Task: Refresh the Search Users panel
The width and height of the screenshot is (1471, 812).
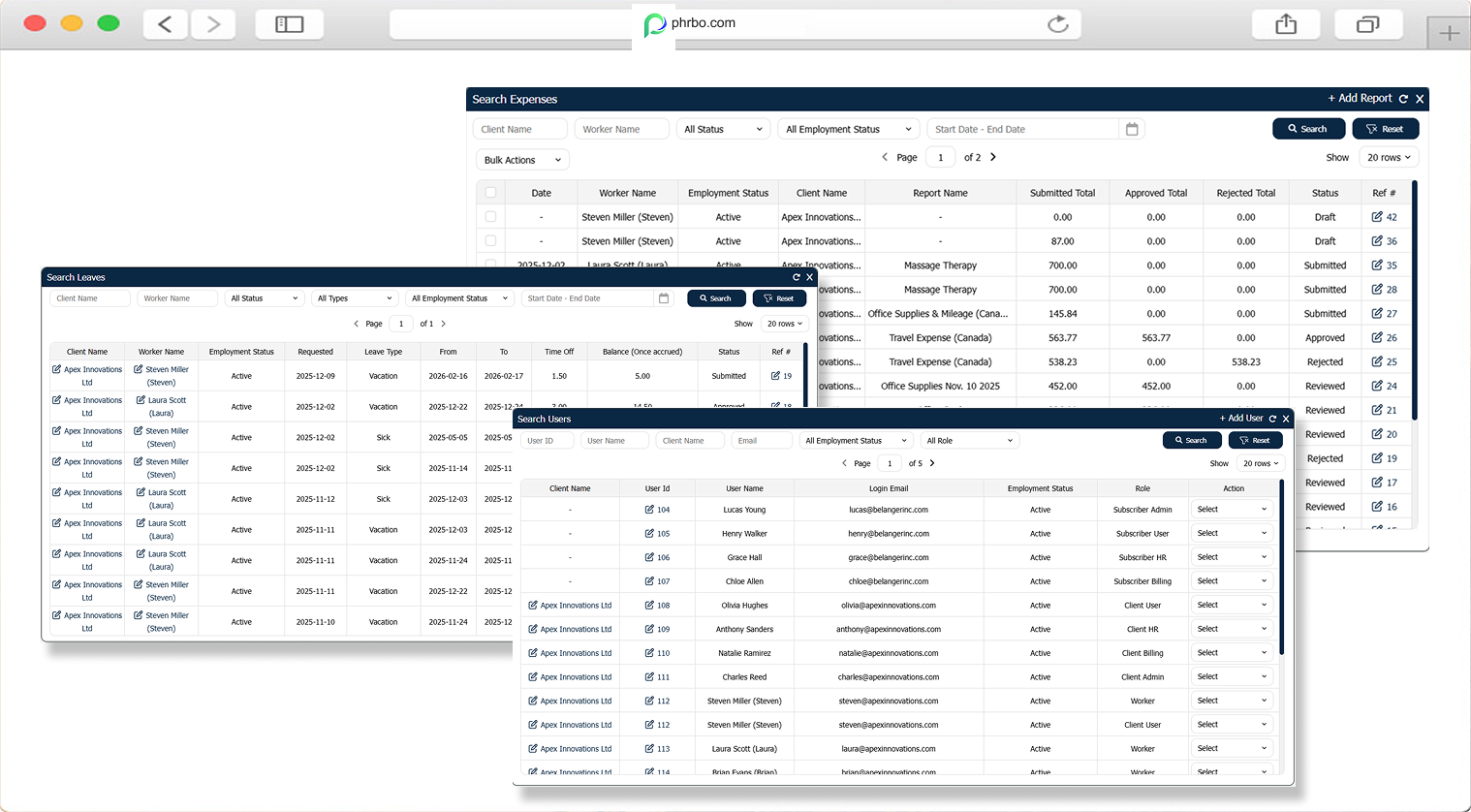Action: [1271, 419]
